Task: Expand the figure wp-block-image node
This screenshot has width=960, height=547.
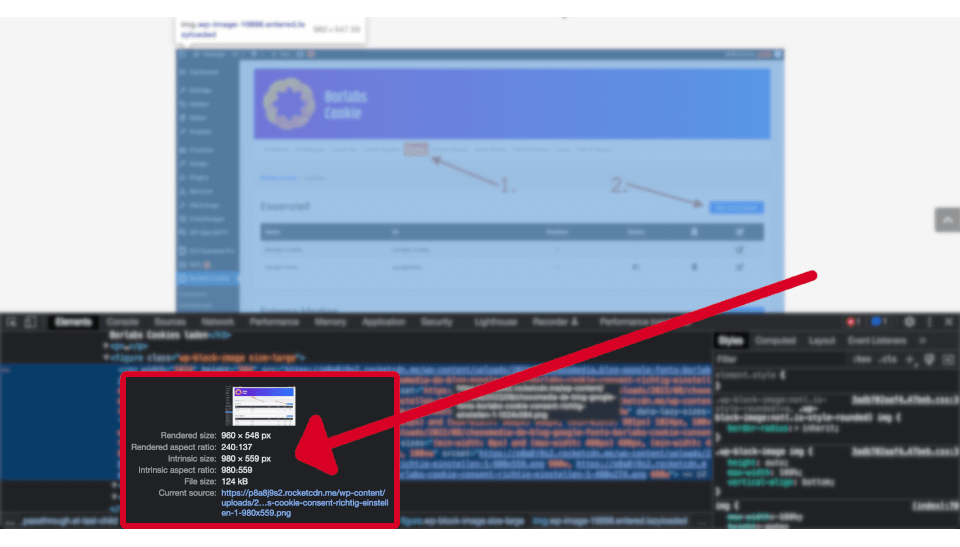Action: (107, 357)
